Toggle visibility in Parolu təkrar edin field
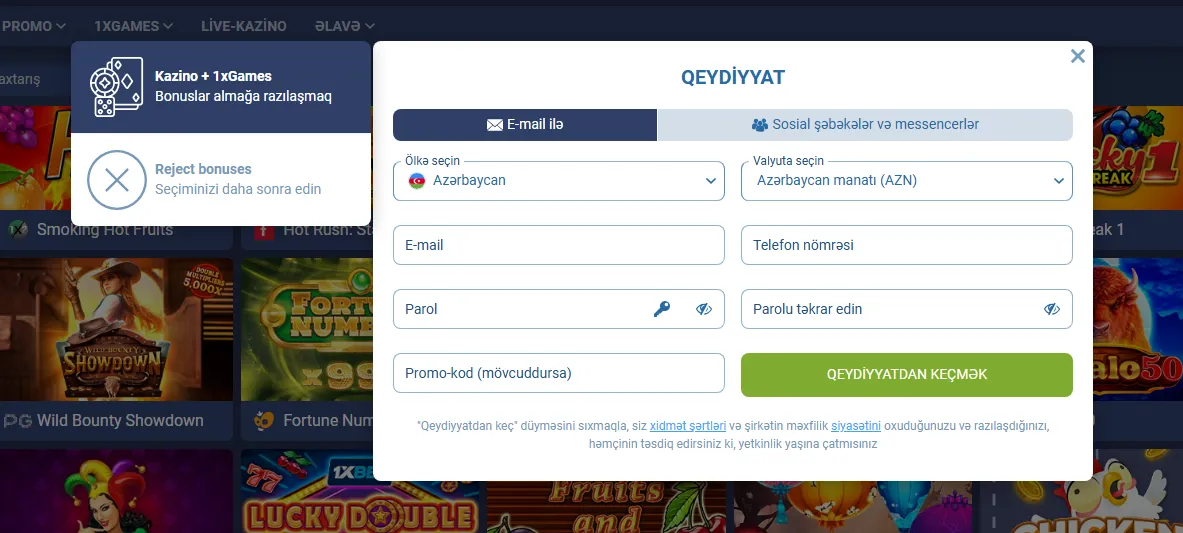Screen dimensions: 1183x533 pyautogui.click(x=1052, y=309)
